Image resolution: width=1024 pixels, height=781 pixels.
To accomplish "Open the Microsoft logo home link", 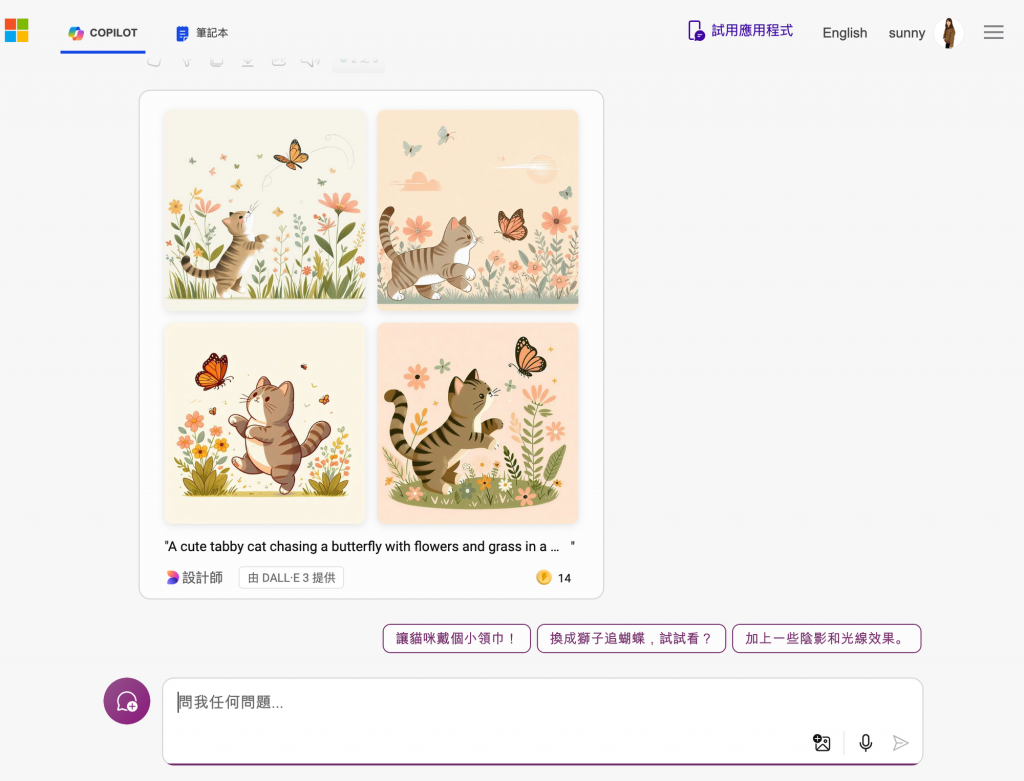I will [16, 30].
